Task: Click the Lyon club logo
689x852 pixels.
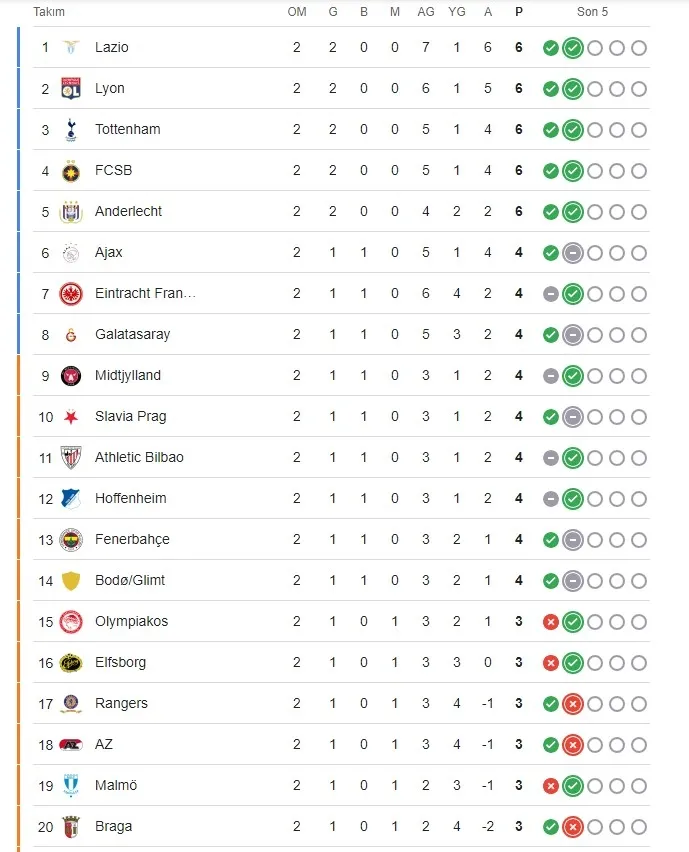Action: tap(71, 89)
